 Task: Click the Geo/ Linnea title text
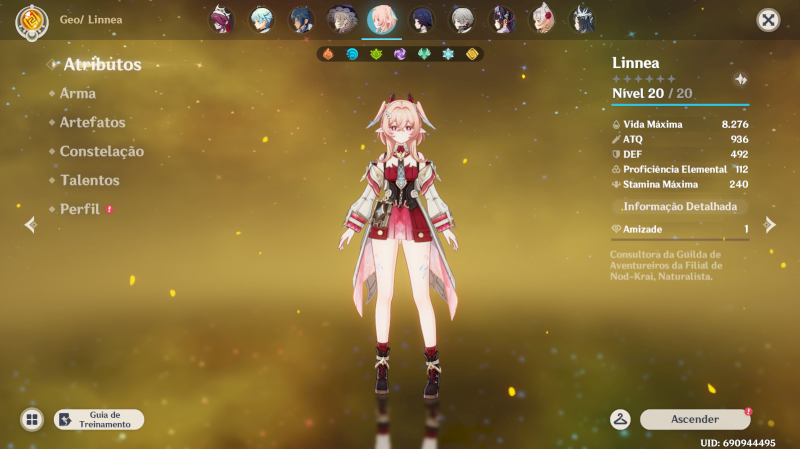91,20
